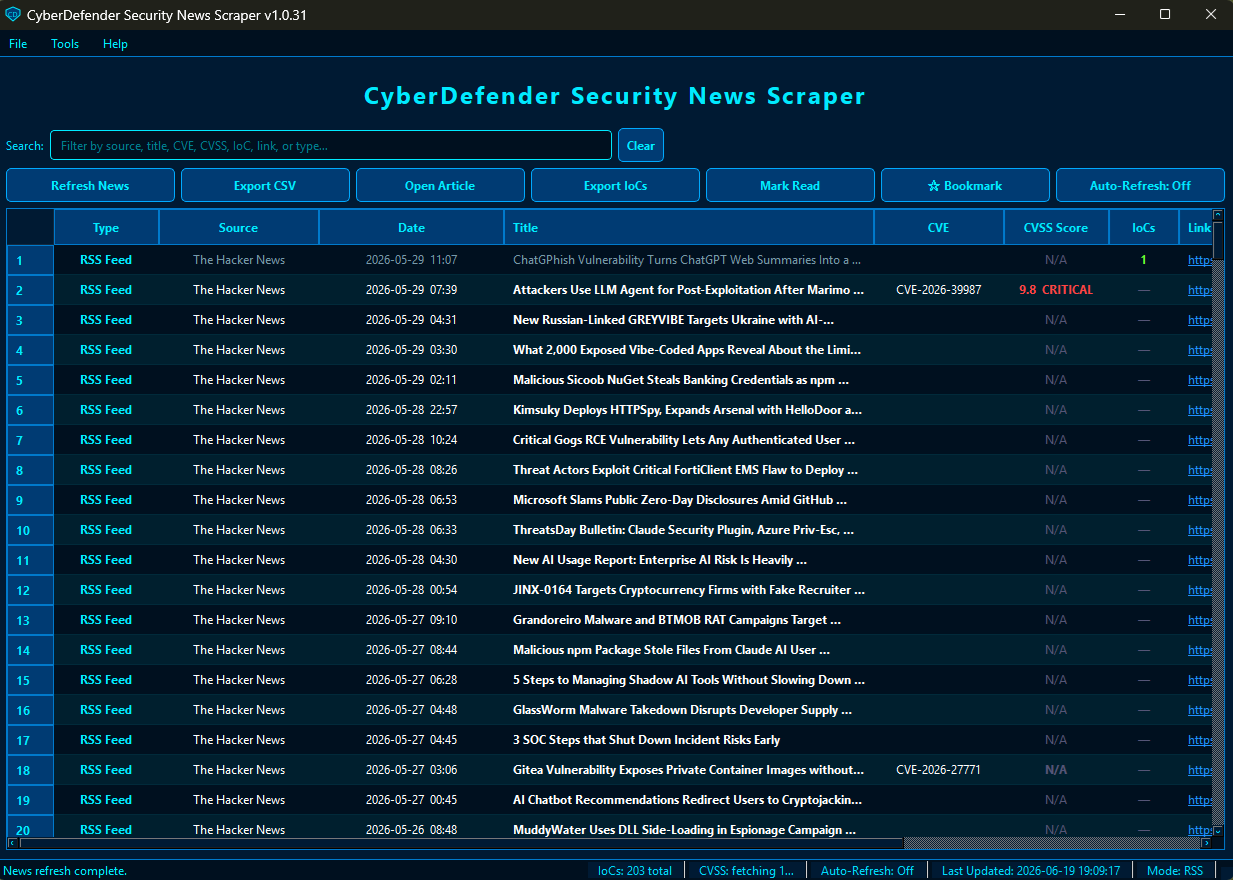Select the GREYVIBE Targets Ukraine article
This screenshot has height=880, width=1233.
(674, 320)
